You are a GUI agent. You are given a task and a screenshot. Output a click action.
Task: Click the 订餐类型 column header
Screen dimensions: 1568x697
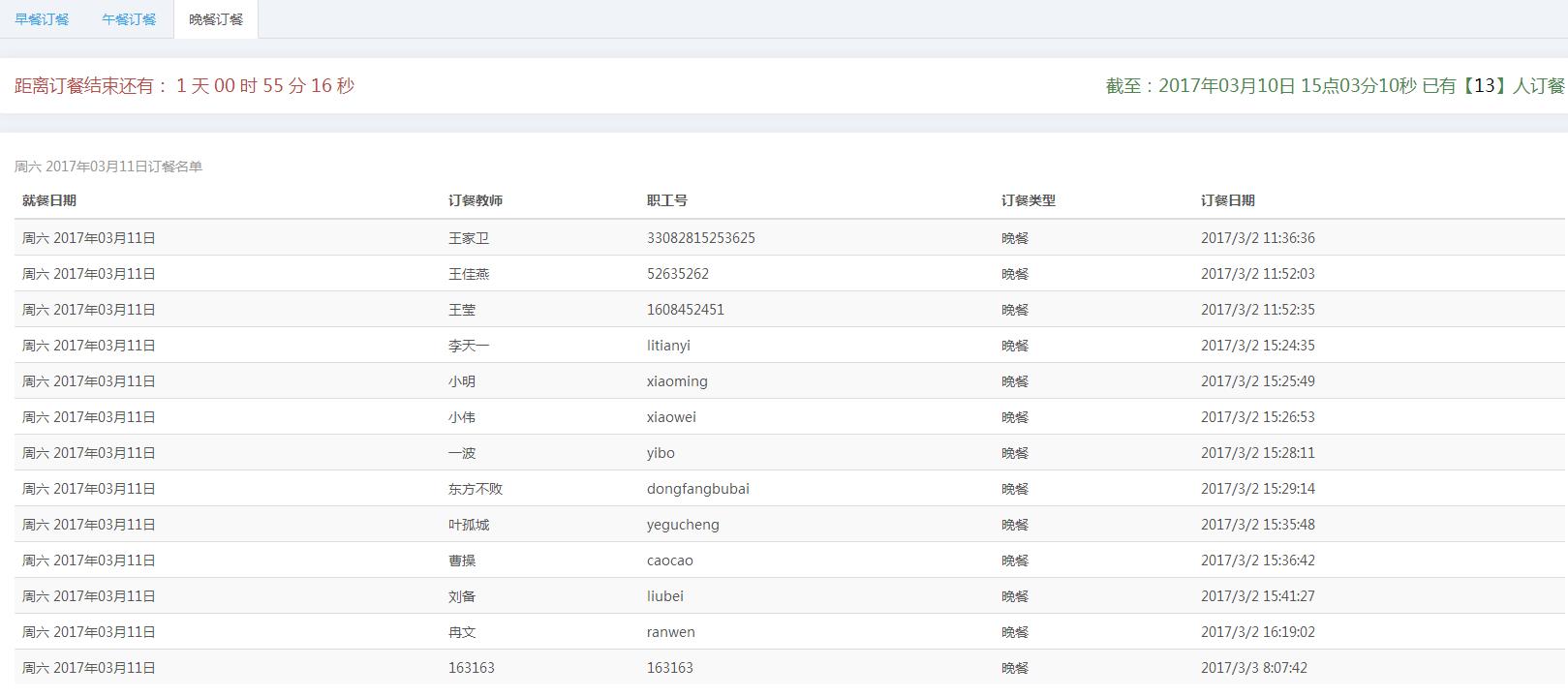point(1029,200)
